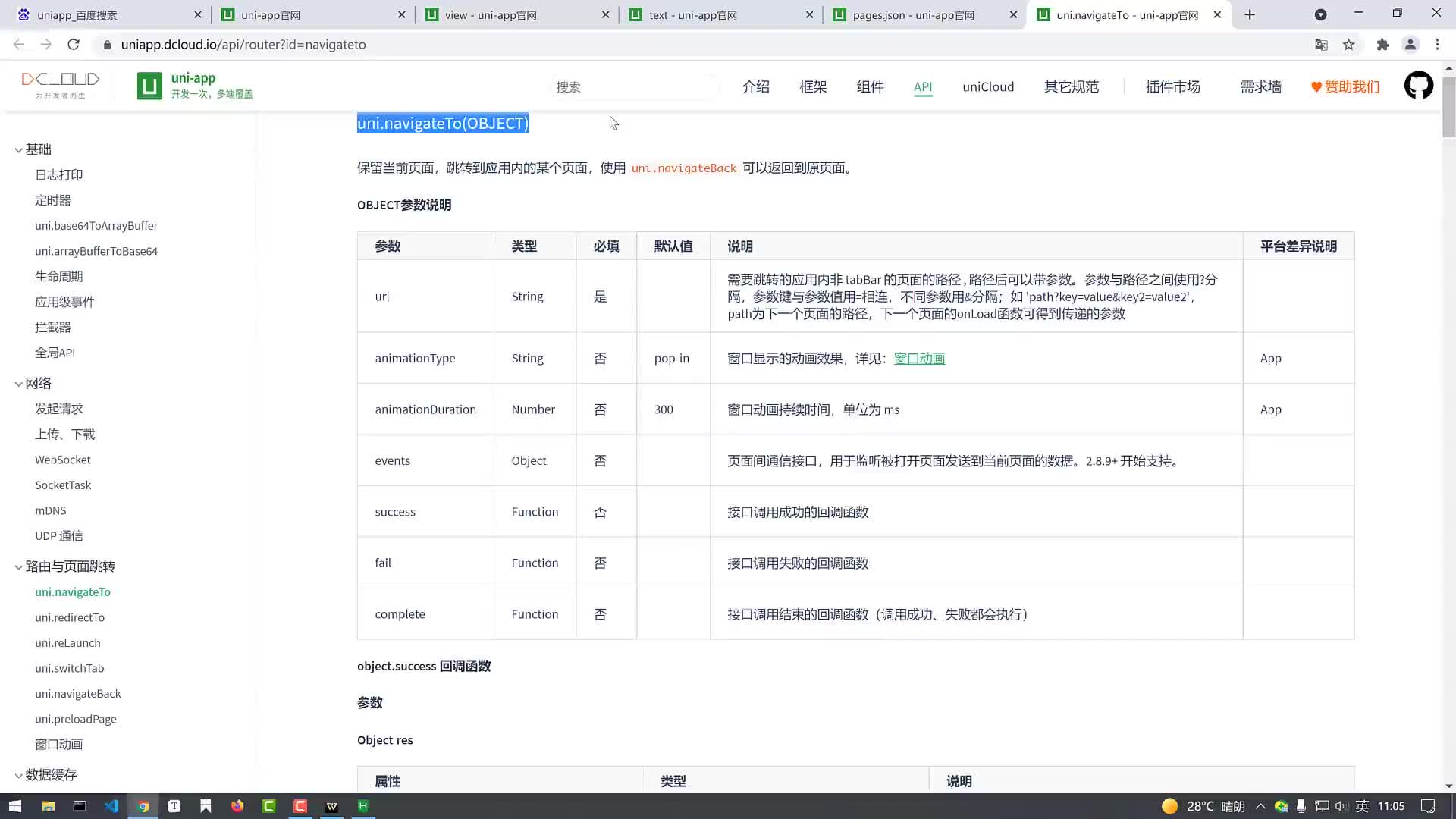This screenshot has width=1456, height=819.
Task: Open the GitHub icon in the header
Action: tap(1418, 86)
